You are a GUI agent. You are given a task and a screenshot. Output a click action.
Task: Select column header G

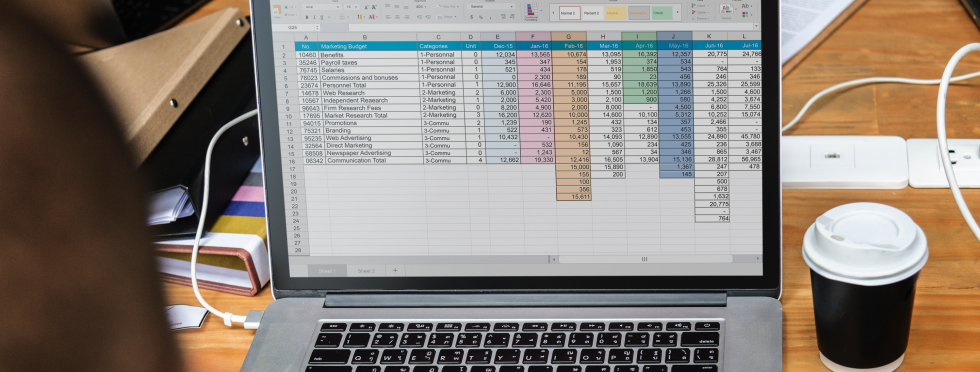click(x=569, y=36)
